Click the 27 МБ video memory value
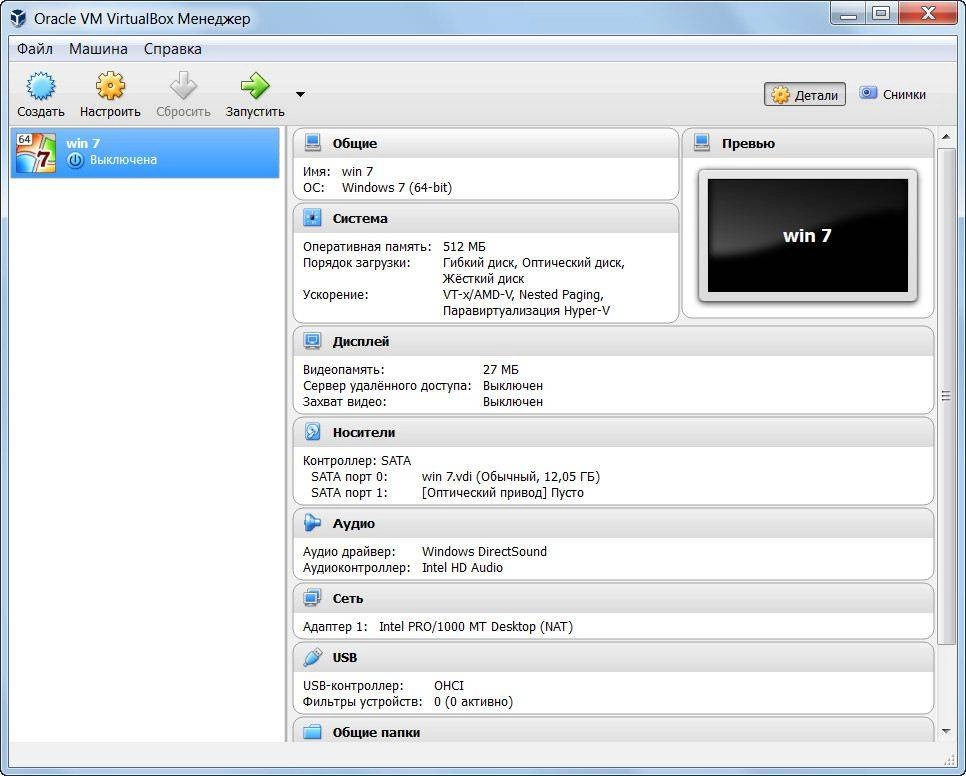 [500, 370]
